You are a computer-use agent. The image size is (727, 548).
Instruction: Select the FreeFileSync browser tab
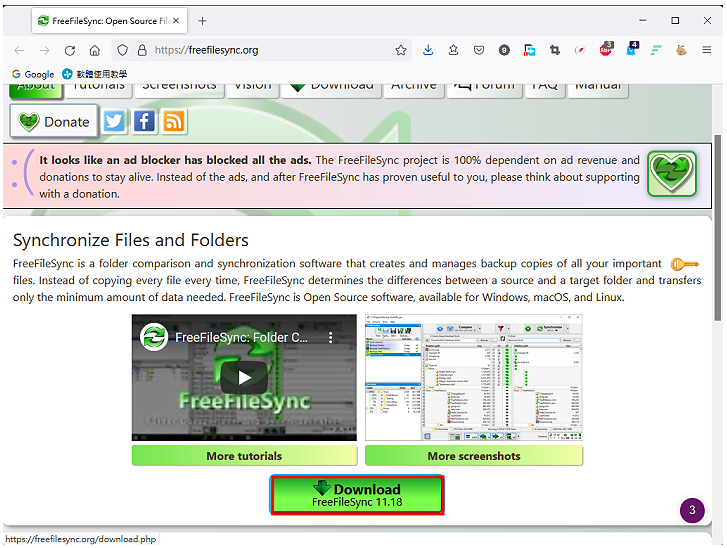click(x=109, y=21)
